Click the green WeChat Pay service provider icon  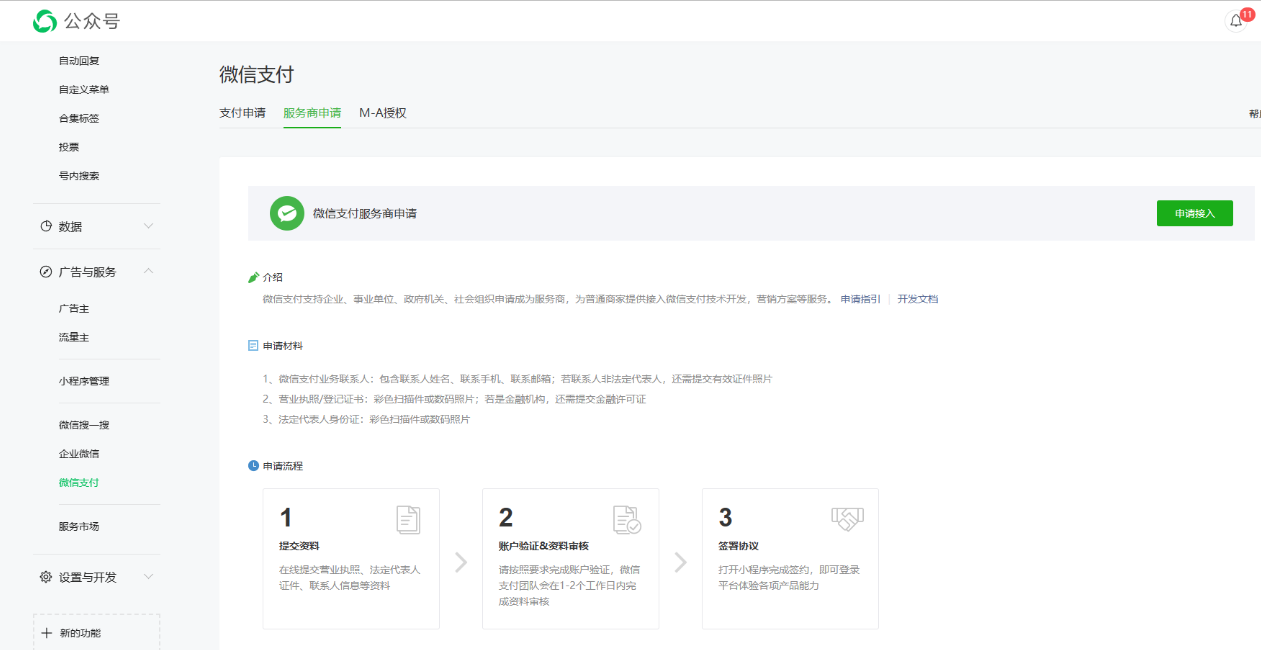click(x=287, y=213)
